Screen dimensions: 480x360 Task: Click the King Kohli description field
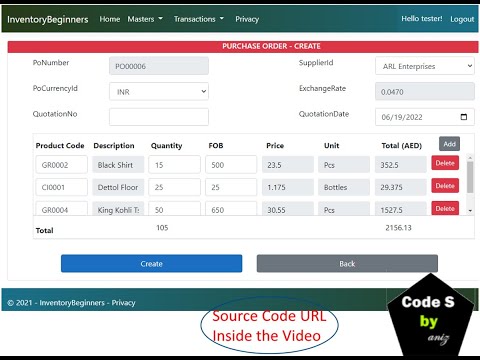click(118, 209)
